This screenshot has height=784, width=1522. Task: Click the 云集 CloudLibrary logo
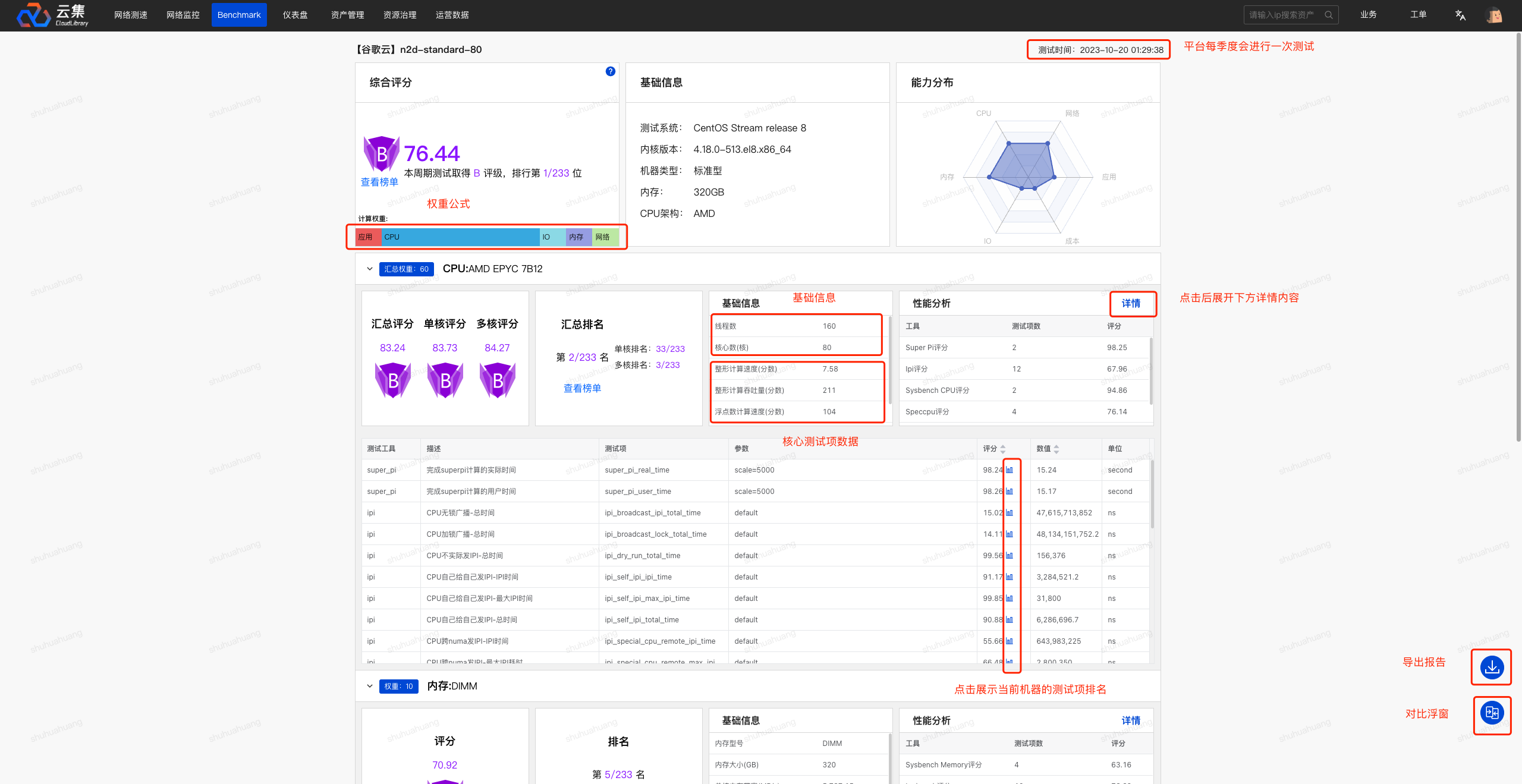tap(52, 15)
